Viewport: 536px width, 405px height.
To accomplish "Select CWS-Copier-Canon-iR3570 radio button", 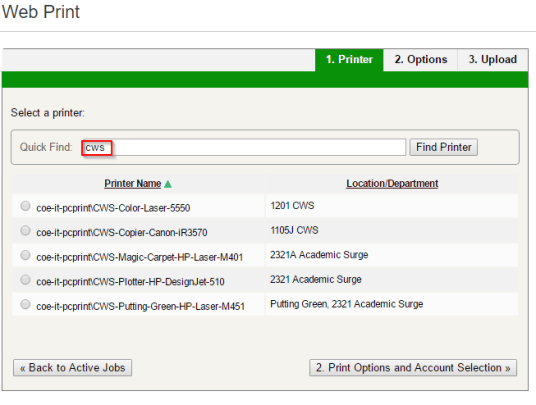I will [x=25, y=231].
